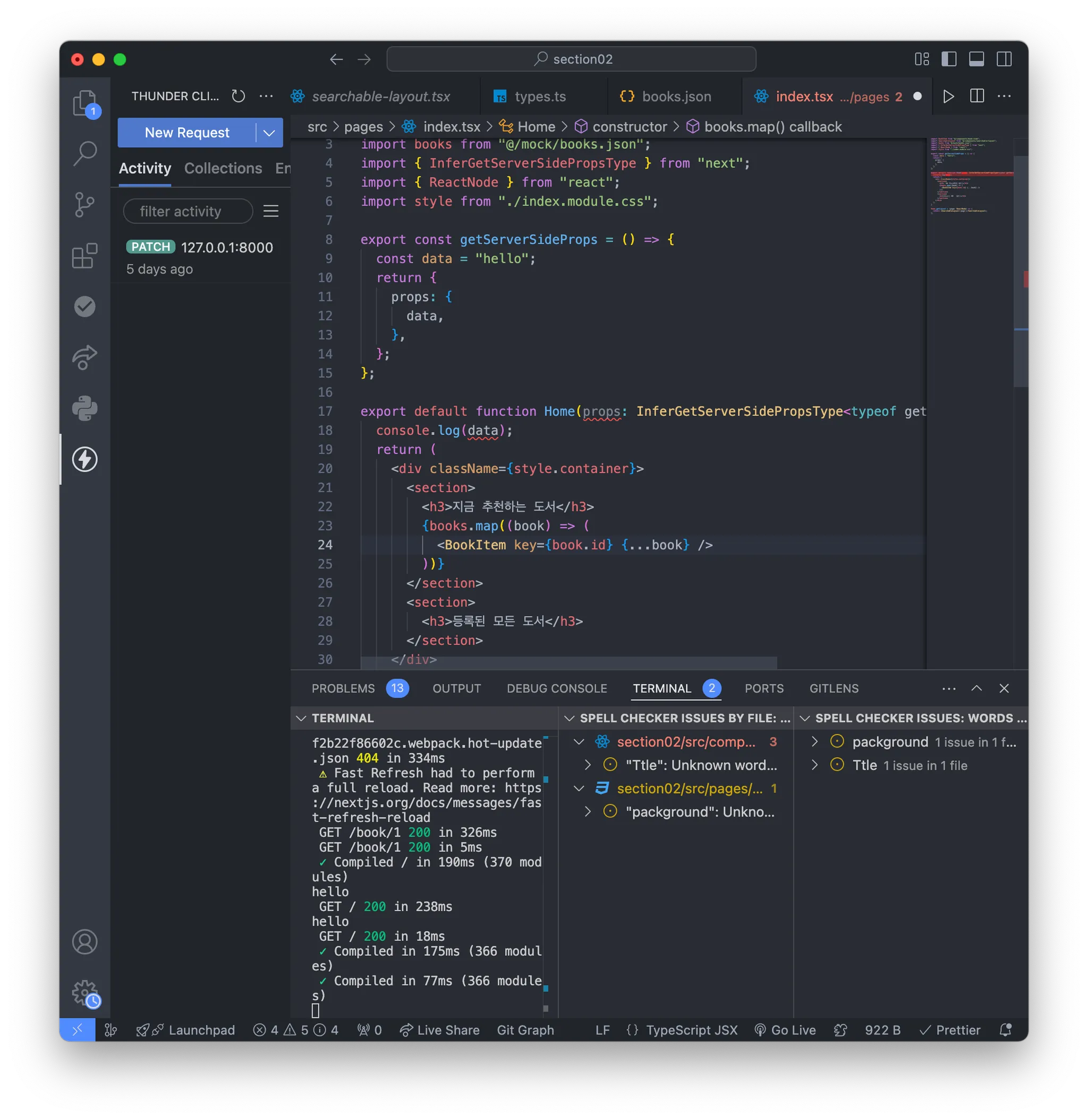1088x1120 pixels.
Task: Toggle the primary side bar layout
Action: click(x=949, y=59)
